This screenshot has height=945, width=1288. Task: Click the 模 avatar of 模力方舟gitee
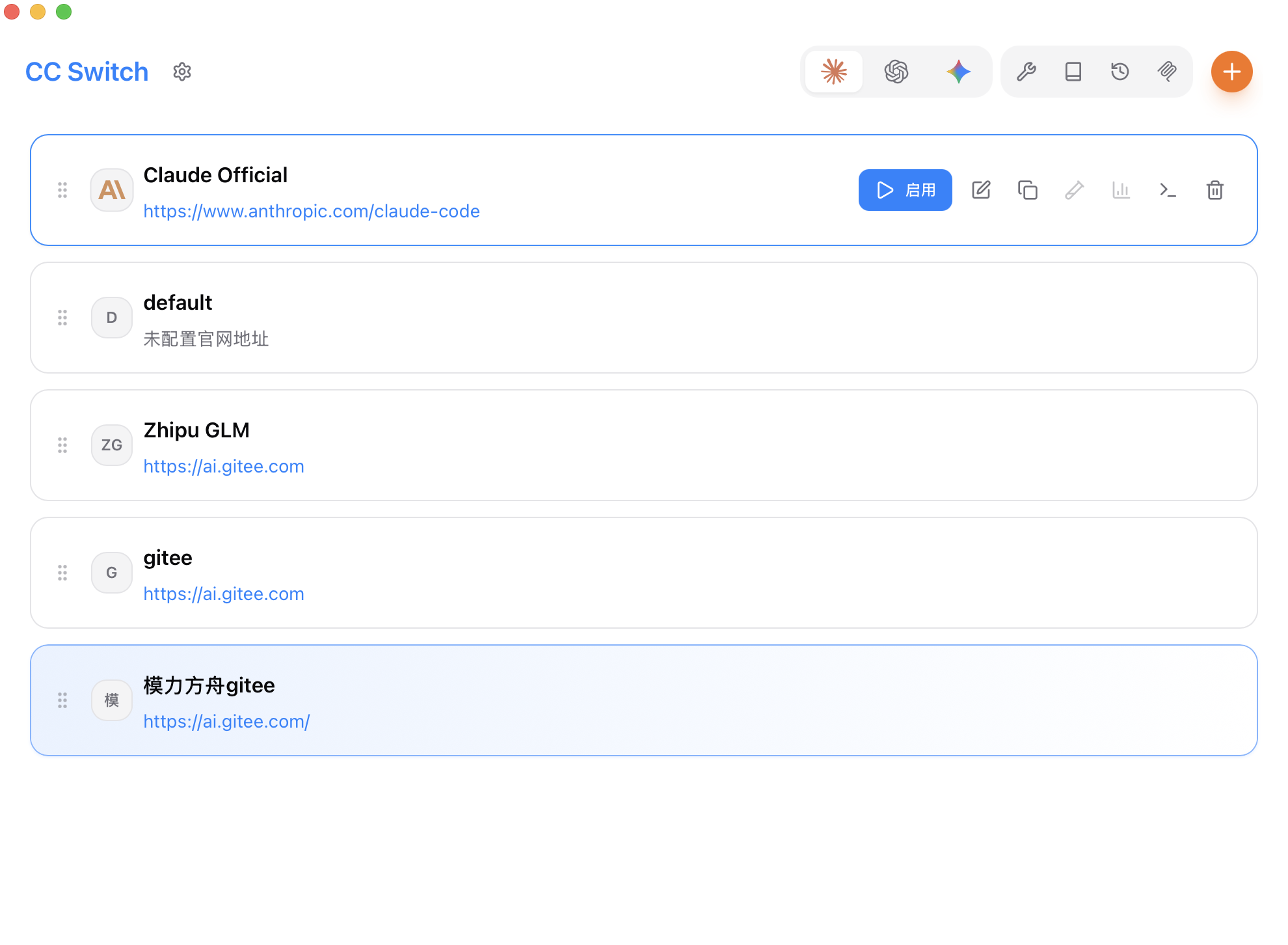pyautogui.click(x=112, y=700)
